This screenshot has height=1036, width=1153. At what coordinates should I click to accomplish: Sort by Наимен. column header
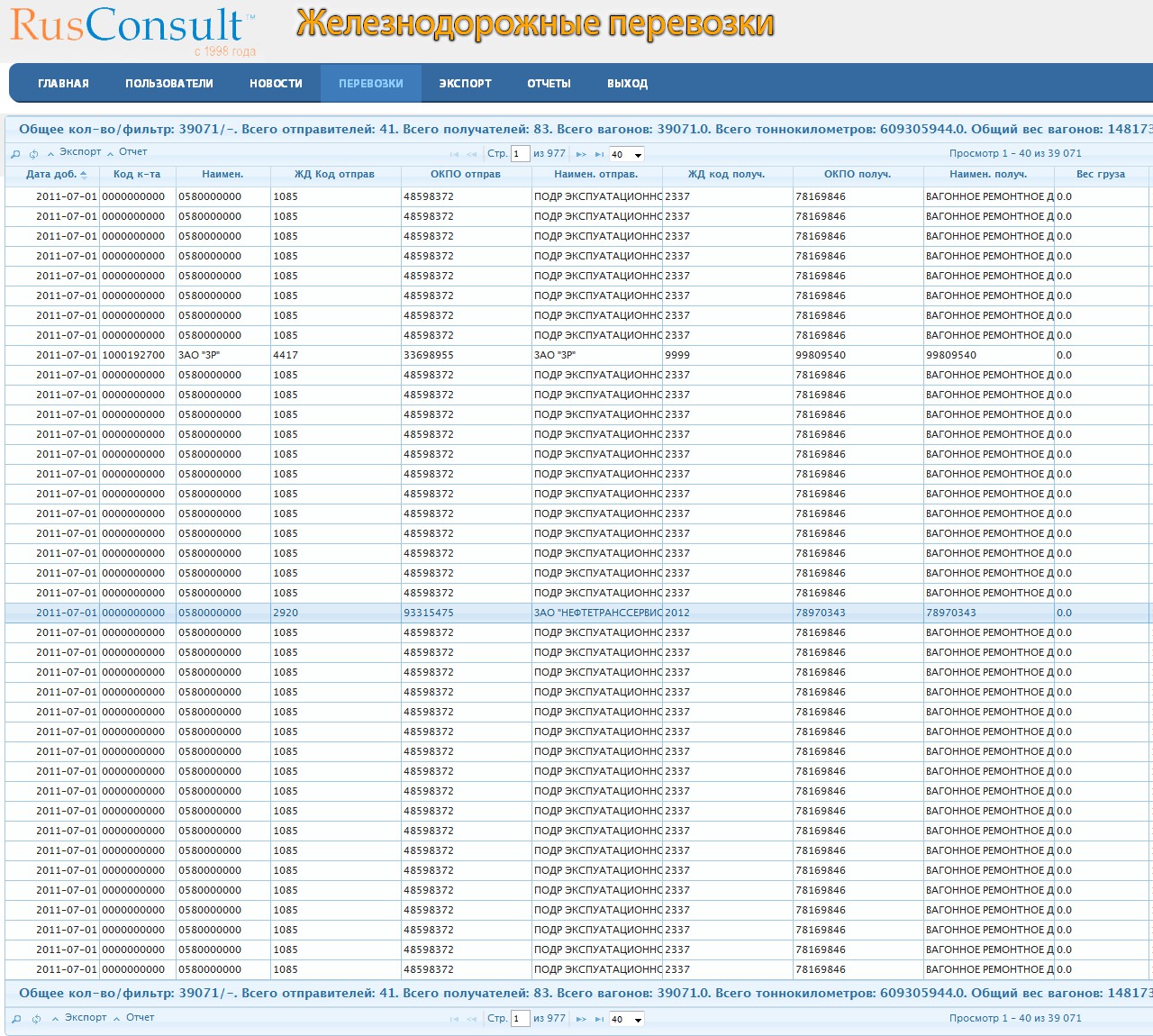pyautogui.click(x=222, y=175)
